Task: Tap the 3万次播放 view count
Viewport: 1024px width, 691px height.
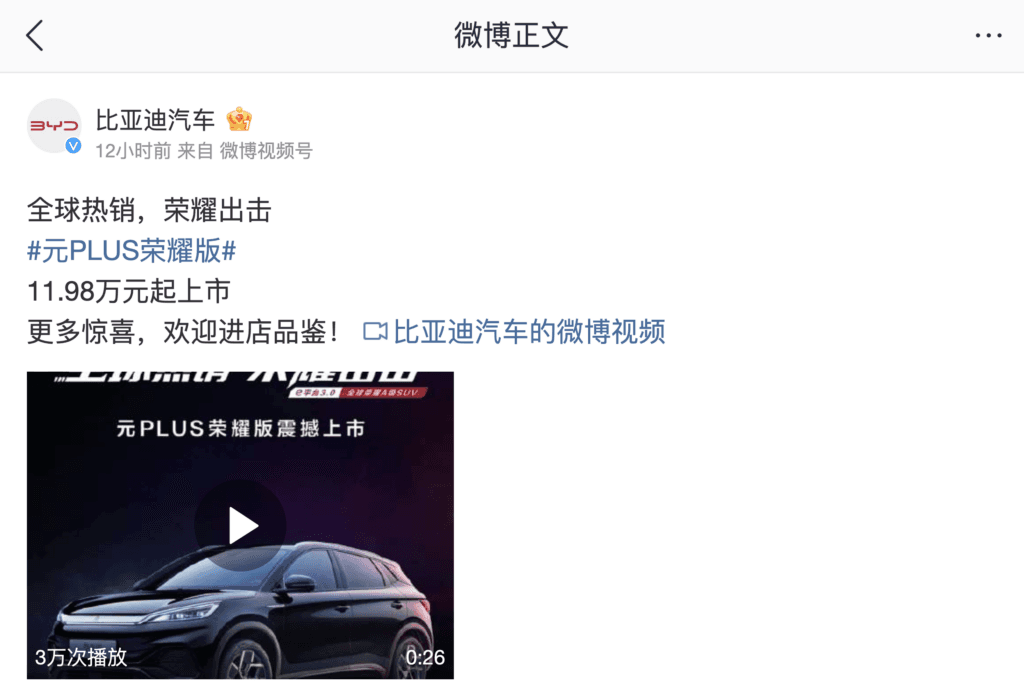Action: tap(81, 657)
